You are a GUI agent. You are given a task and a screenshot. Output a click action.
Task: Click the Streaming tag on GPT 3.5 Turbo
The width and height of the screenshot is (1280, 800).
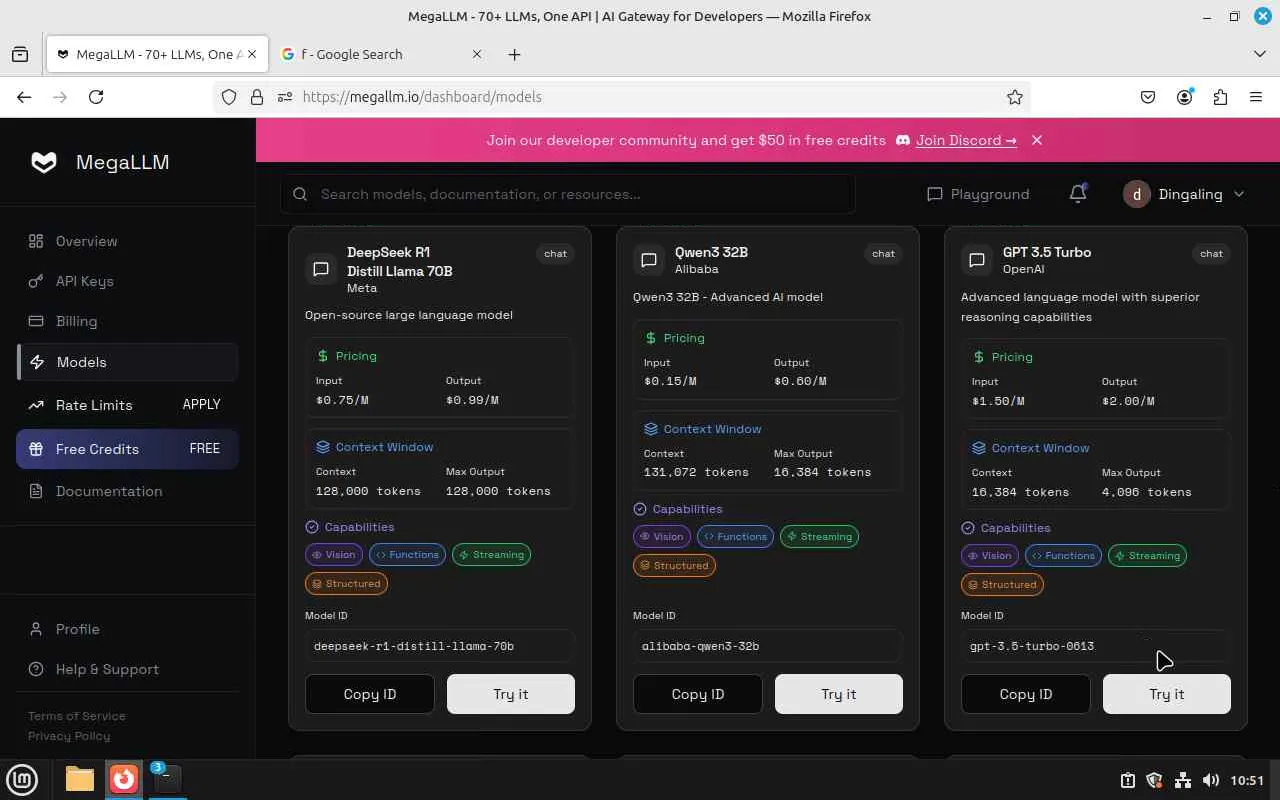point(1147,556)
